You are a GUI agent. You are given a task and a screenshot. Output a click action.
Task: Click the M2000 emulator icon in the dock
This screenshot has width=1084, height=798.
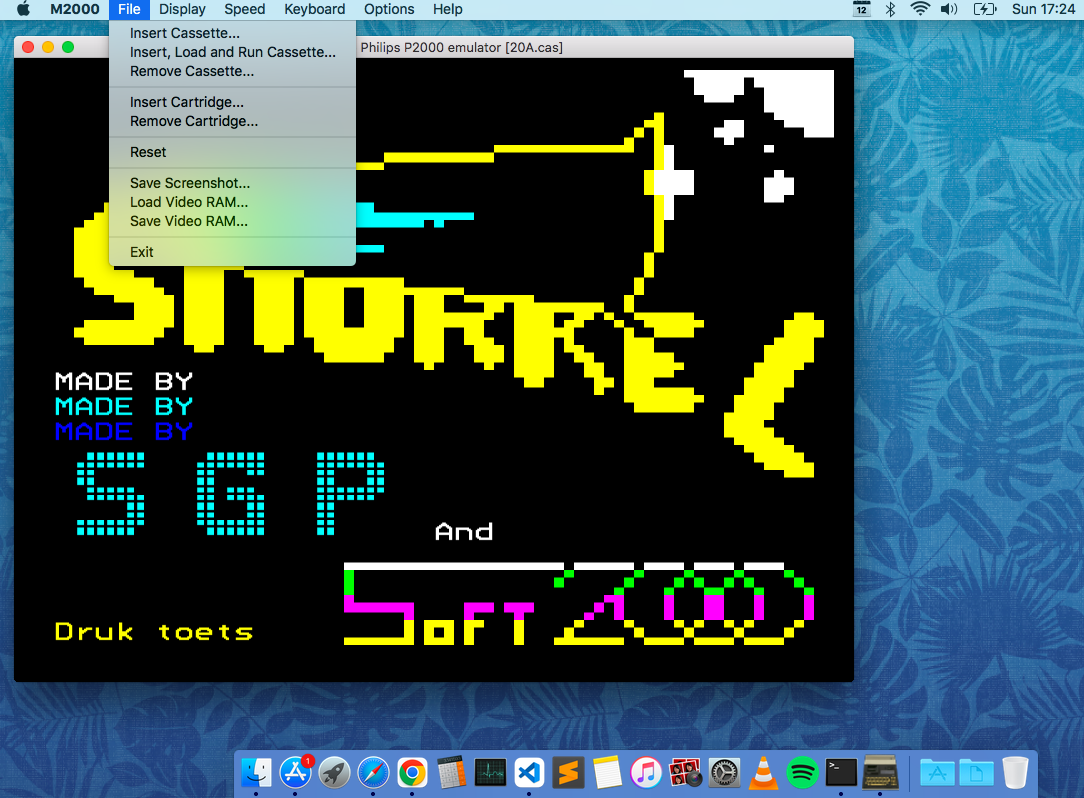[x=880, y=772]
